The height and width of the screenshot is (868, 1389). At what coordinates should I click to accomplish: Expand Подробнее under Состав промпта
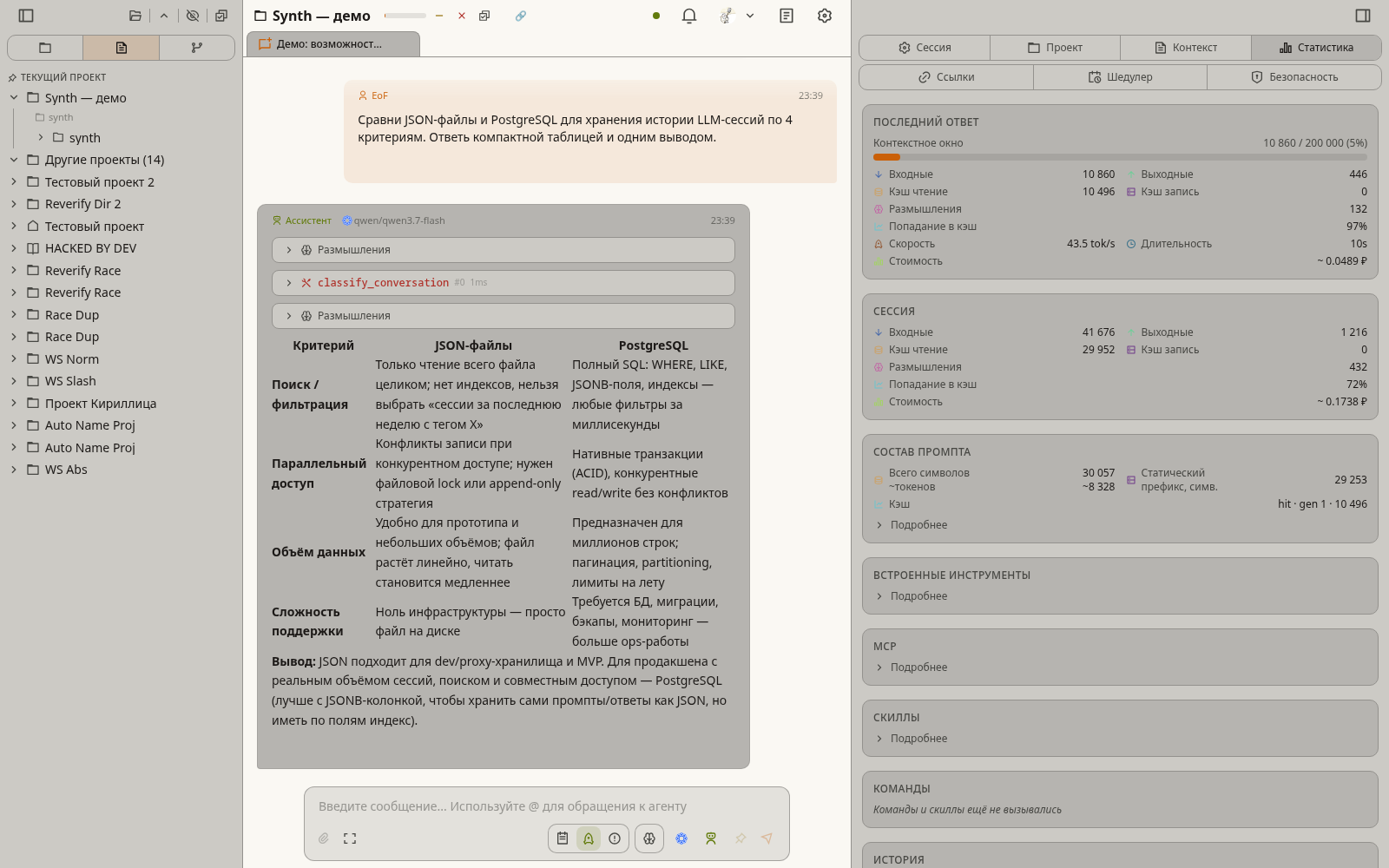click(911, 525)
